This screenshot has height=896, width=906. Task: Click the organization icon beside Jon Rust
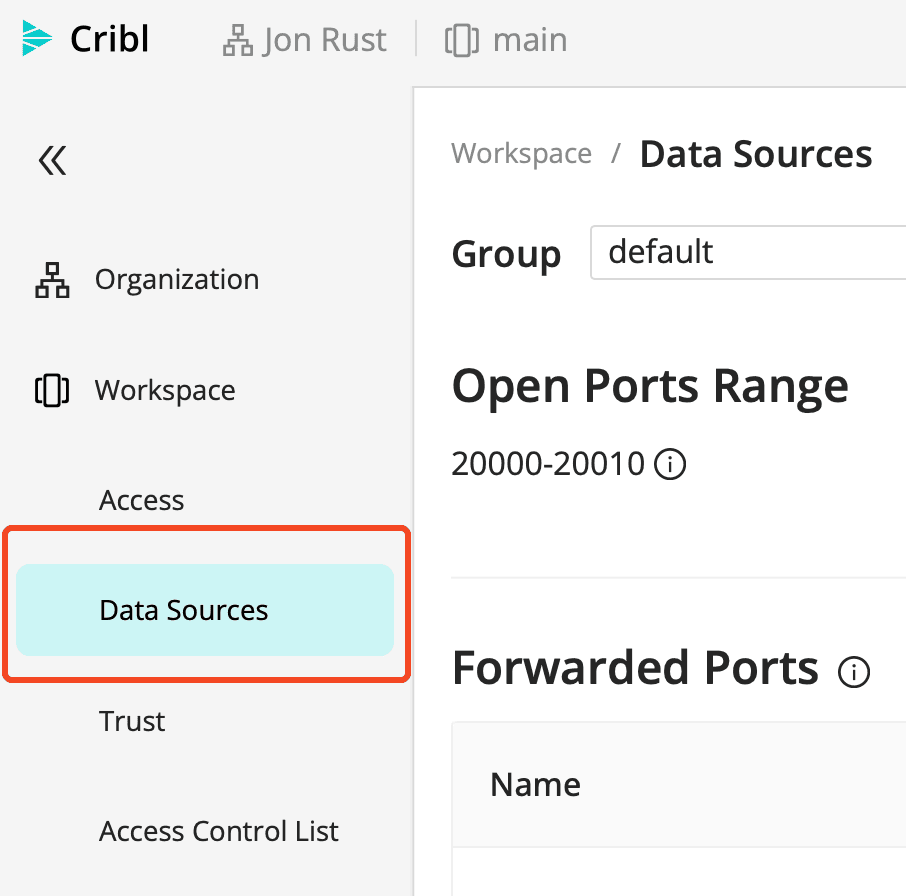(x=237, y=41)
